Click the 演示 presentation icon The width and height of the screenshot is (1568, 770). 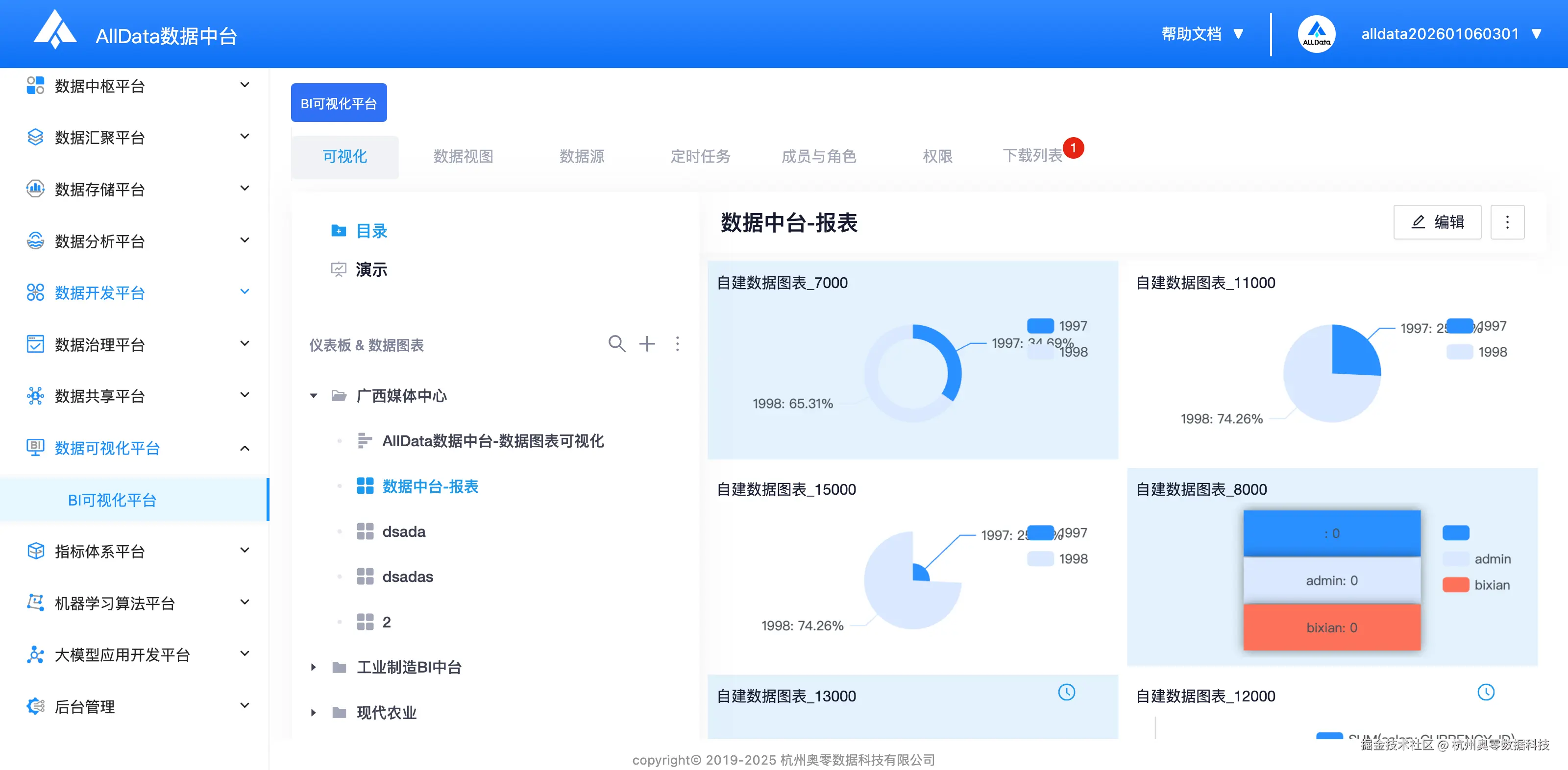point(339,269)
